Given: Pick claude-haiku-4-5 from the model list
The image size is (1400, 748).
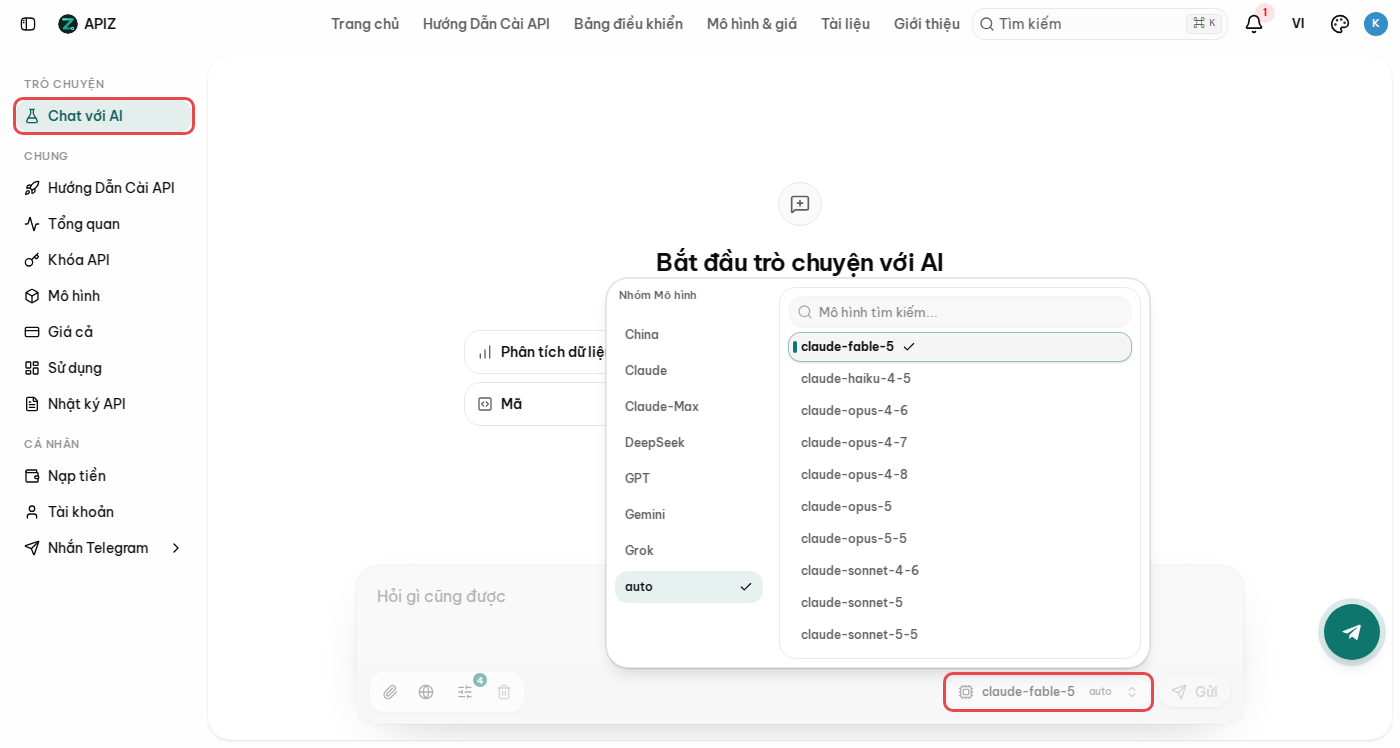Looking at the screenshot, I should [x=960, y=379].
